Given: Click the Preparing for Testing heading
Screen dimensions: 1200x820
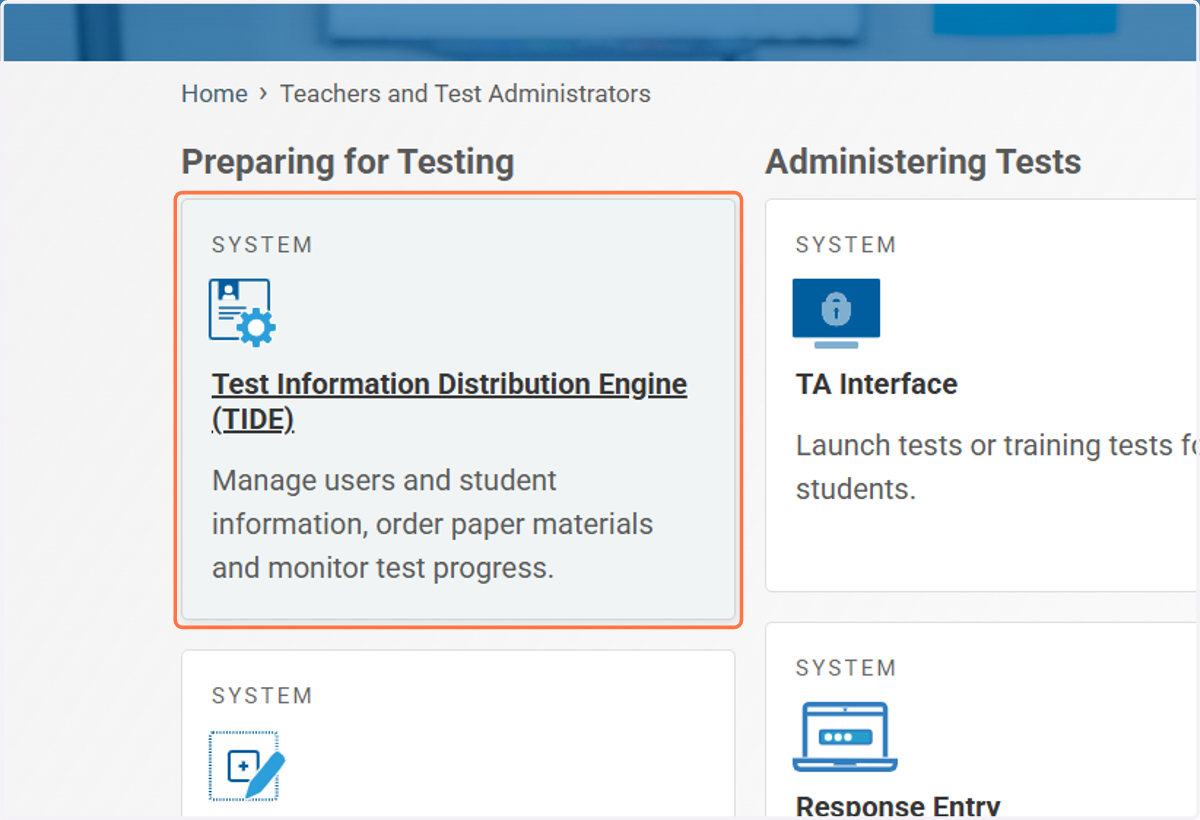Looking at the screenshot, I should pos(348,162).
